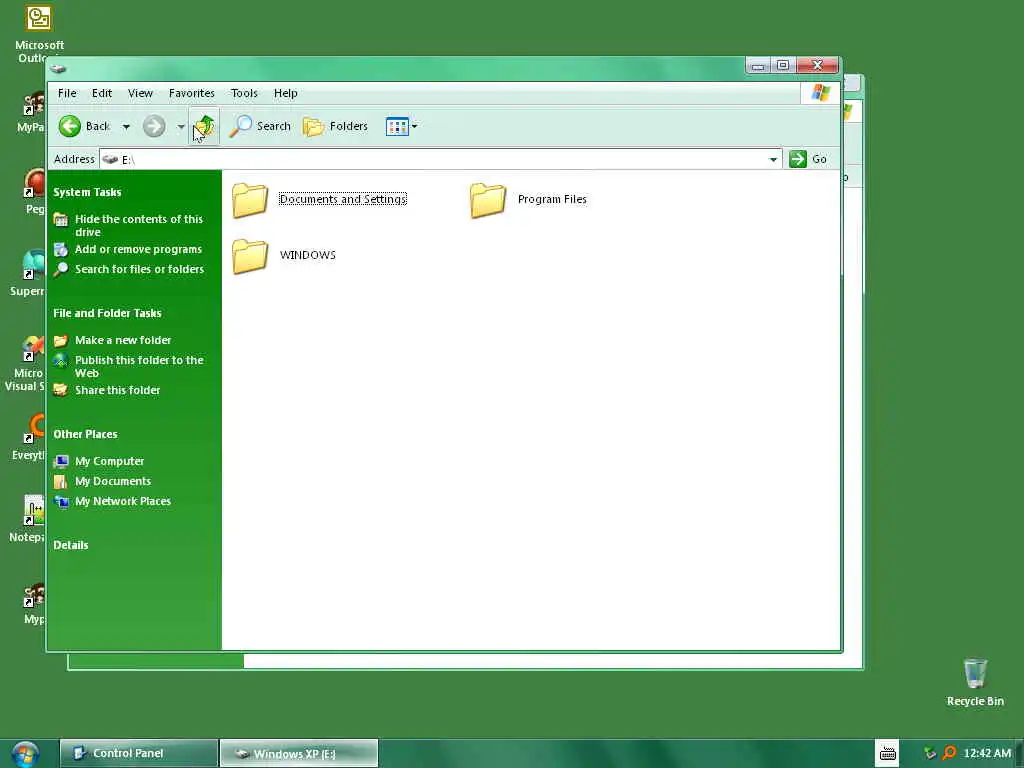Expand the Back history dropdown arrow
The height and width of the screenshot is (768, 1024).
[x=126, y=127]
